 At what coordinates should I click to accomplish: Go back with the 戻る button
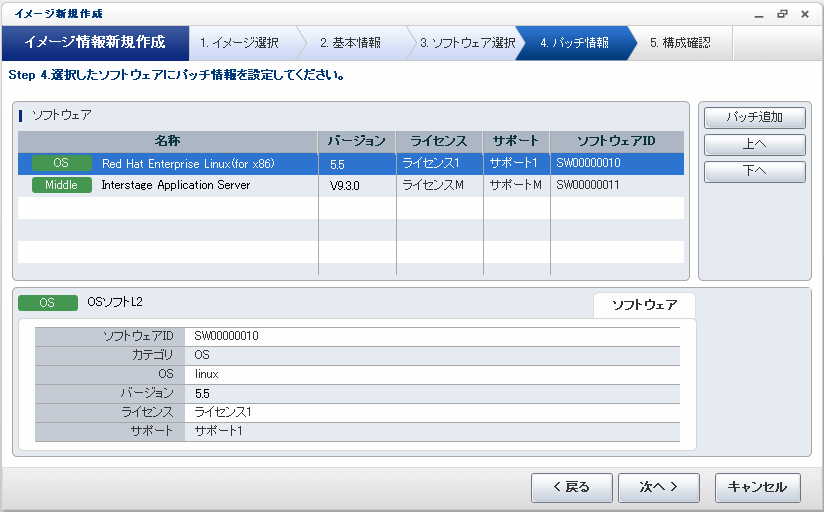572,487
